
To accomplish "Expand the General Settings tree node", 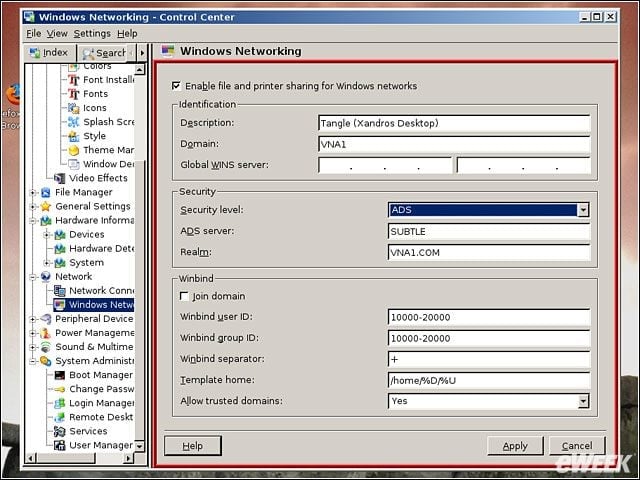I will click(x=33, y=207).
